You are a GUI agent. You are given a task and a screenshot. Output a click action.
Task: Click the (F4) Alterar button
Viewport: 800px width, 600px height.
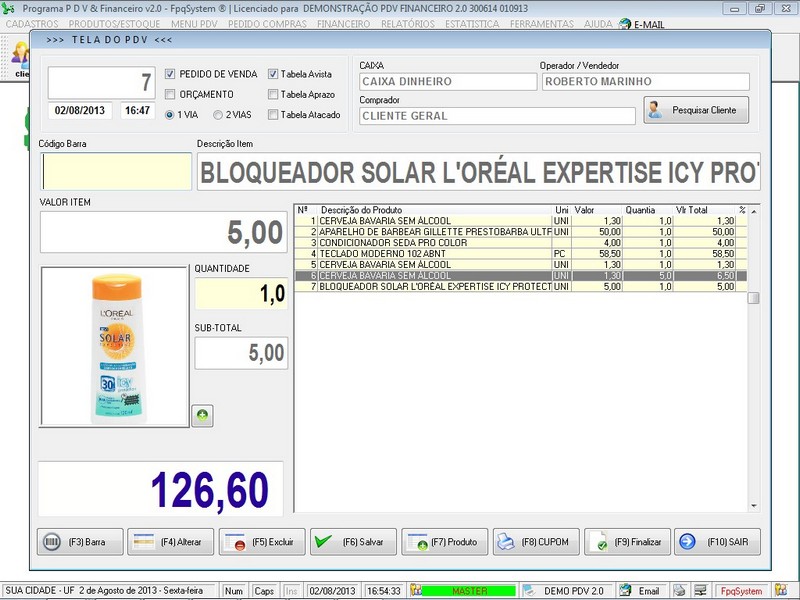click(x=170, y=542)
